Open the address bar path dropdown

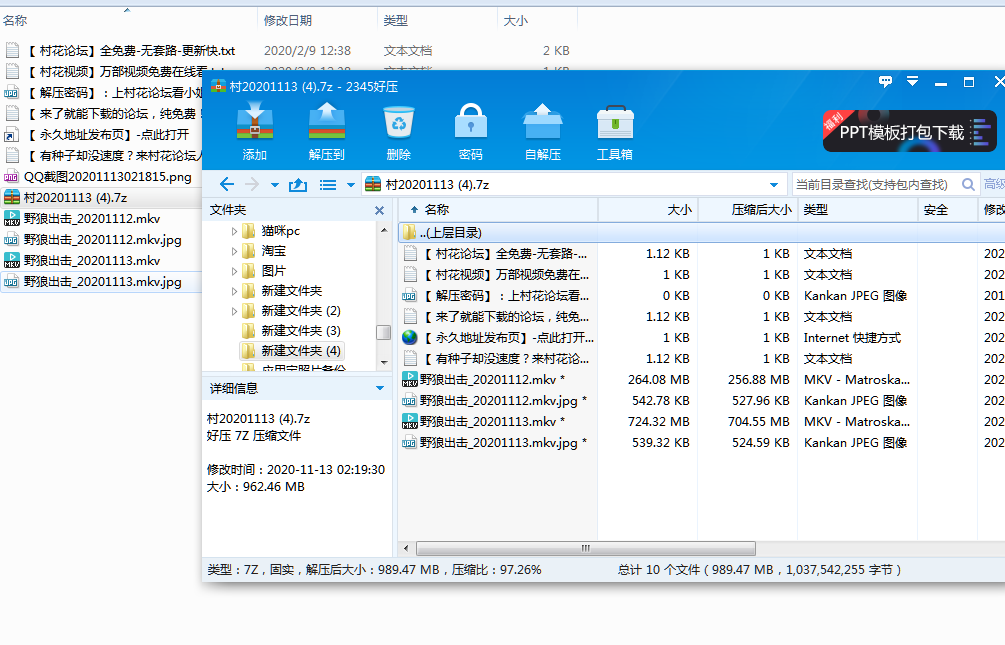(x=773, y=185)
